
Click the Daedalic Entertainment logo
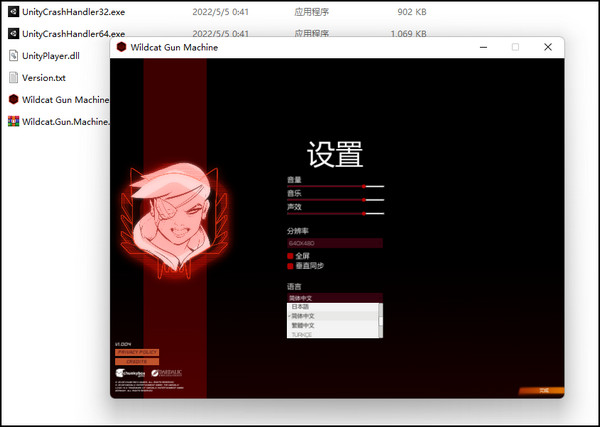click(167, 373)
